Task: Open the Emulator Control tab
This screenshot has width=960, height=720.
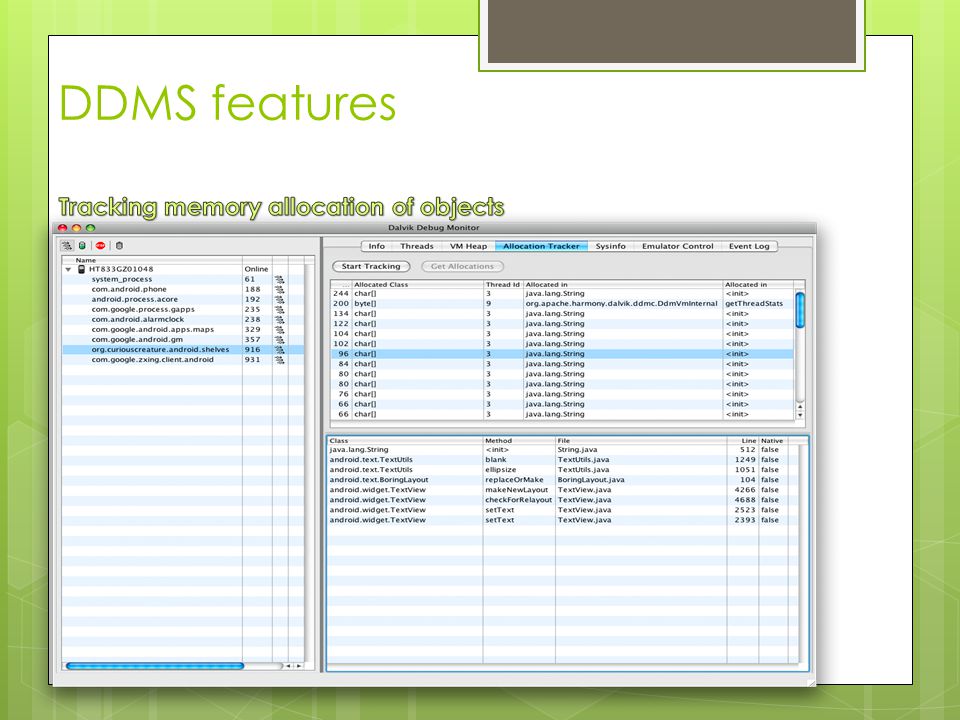Action: coord(678,246)
